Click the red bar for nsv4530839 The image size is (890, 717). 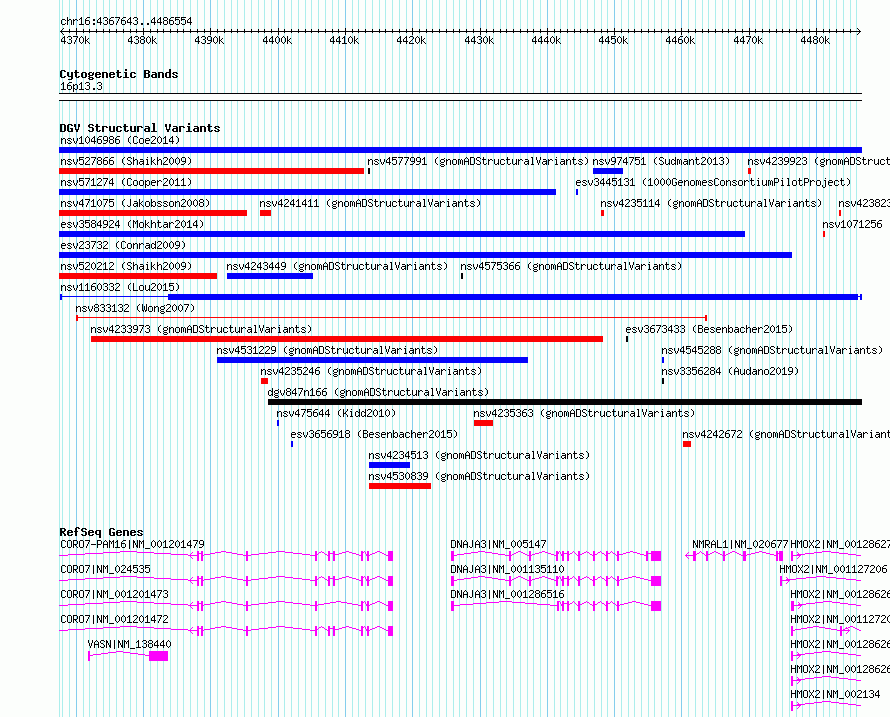pyautogui.click(x=400, y=486)
